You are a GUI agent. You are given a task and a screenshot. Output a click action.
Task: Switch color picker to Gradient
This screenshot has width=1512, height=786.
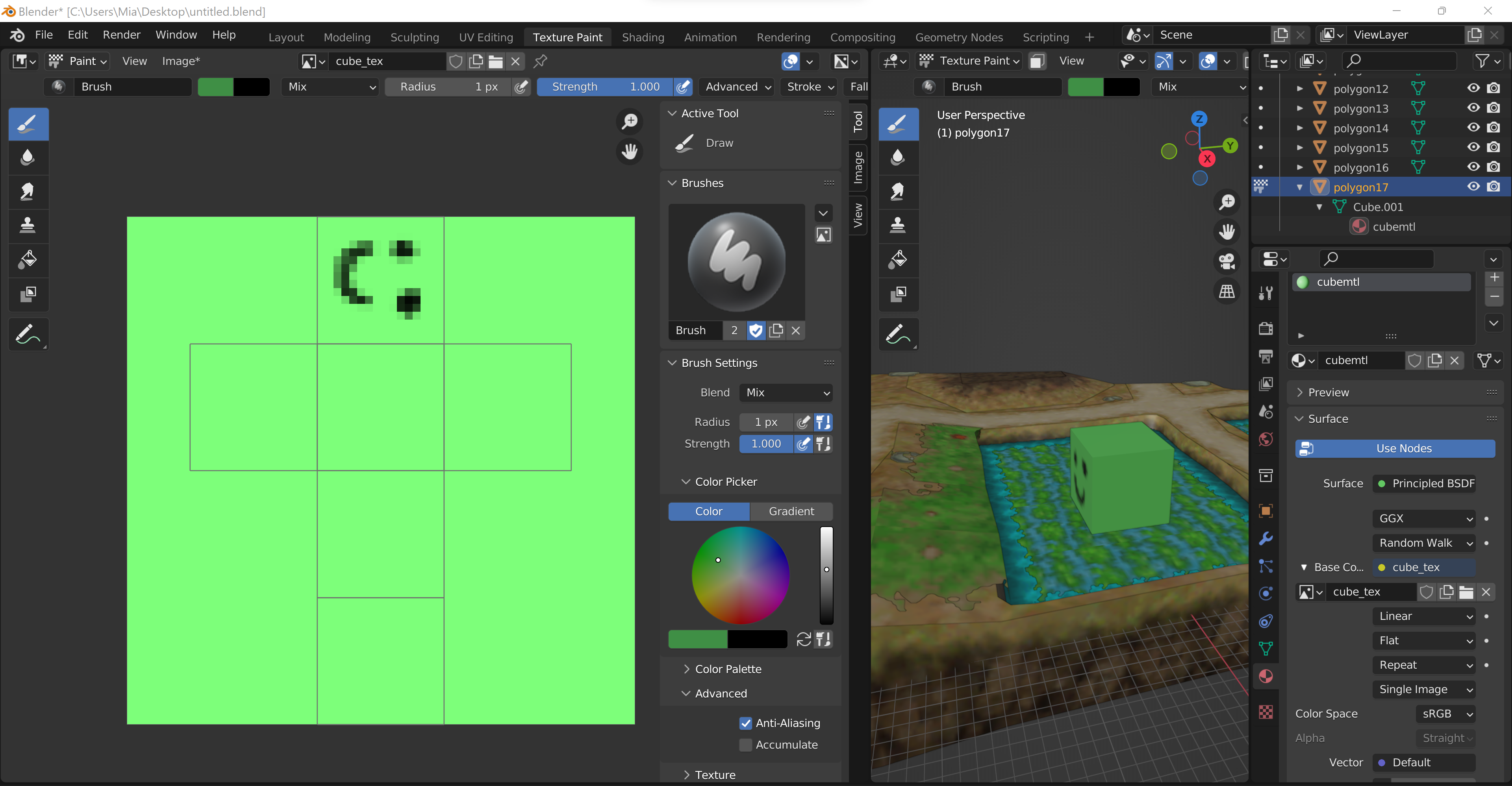[x=791, y=512]
